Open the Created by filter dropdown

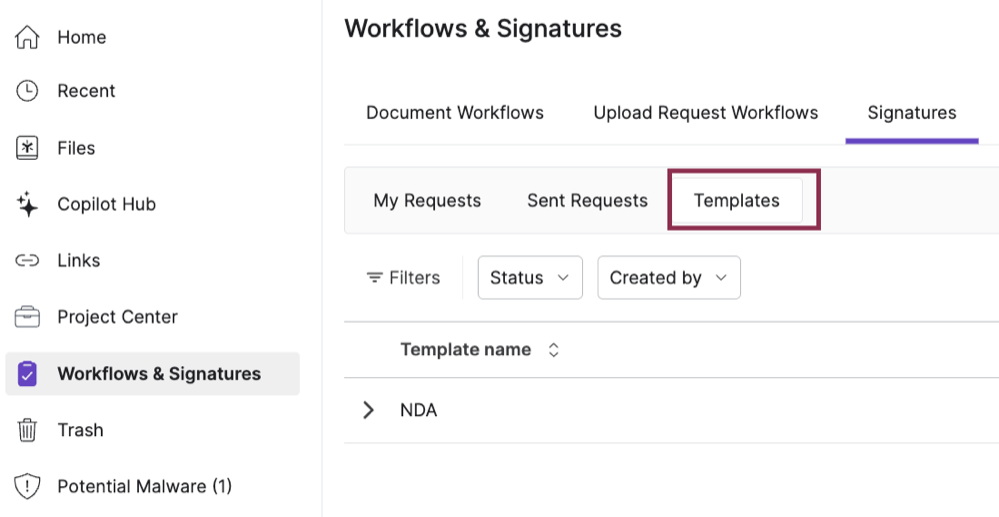[668, 278]
